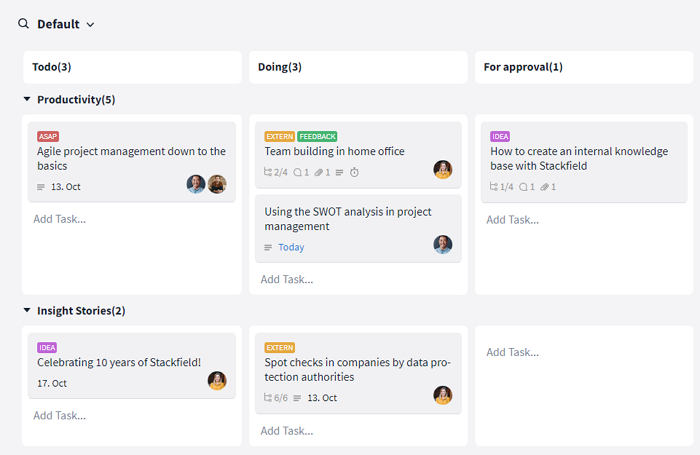Click subtask icon showing 2/4
This screenshot has height=455, width=700.
point(268,172)
